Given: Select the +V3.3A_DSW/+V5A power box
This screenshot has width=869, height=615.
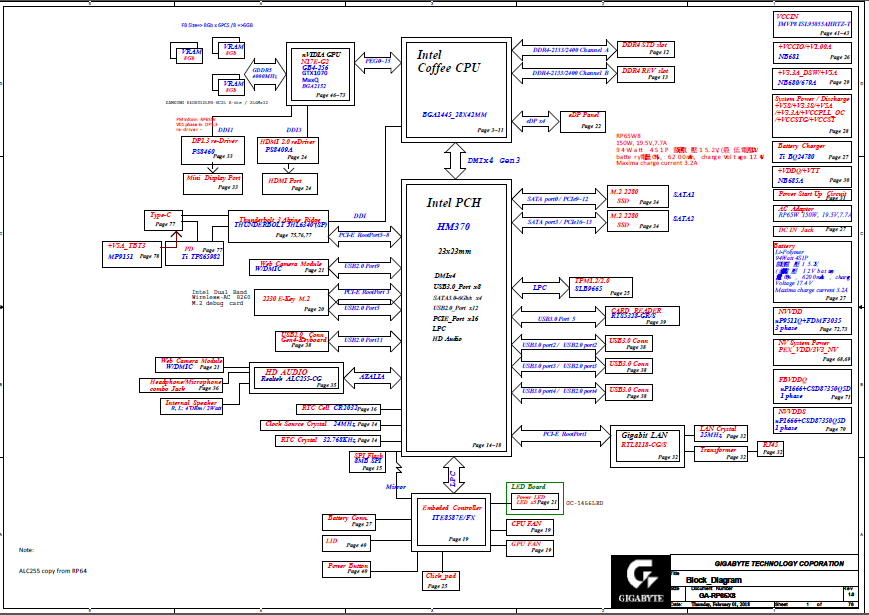Looking at the screenshot, I should (x=812, y=79).
